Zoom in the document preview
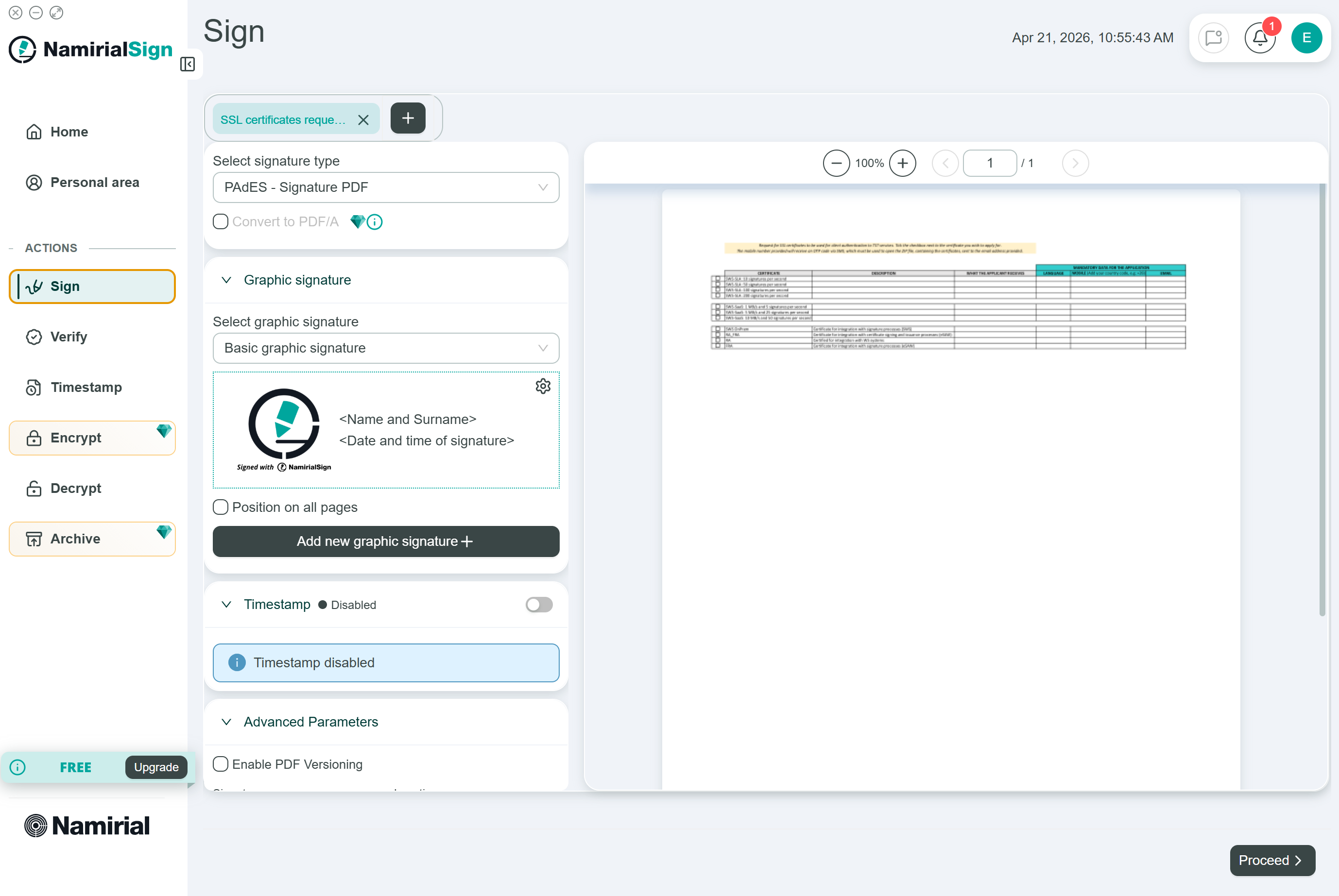Viewport: 1339px width, 896px height. (902, 164)
